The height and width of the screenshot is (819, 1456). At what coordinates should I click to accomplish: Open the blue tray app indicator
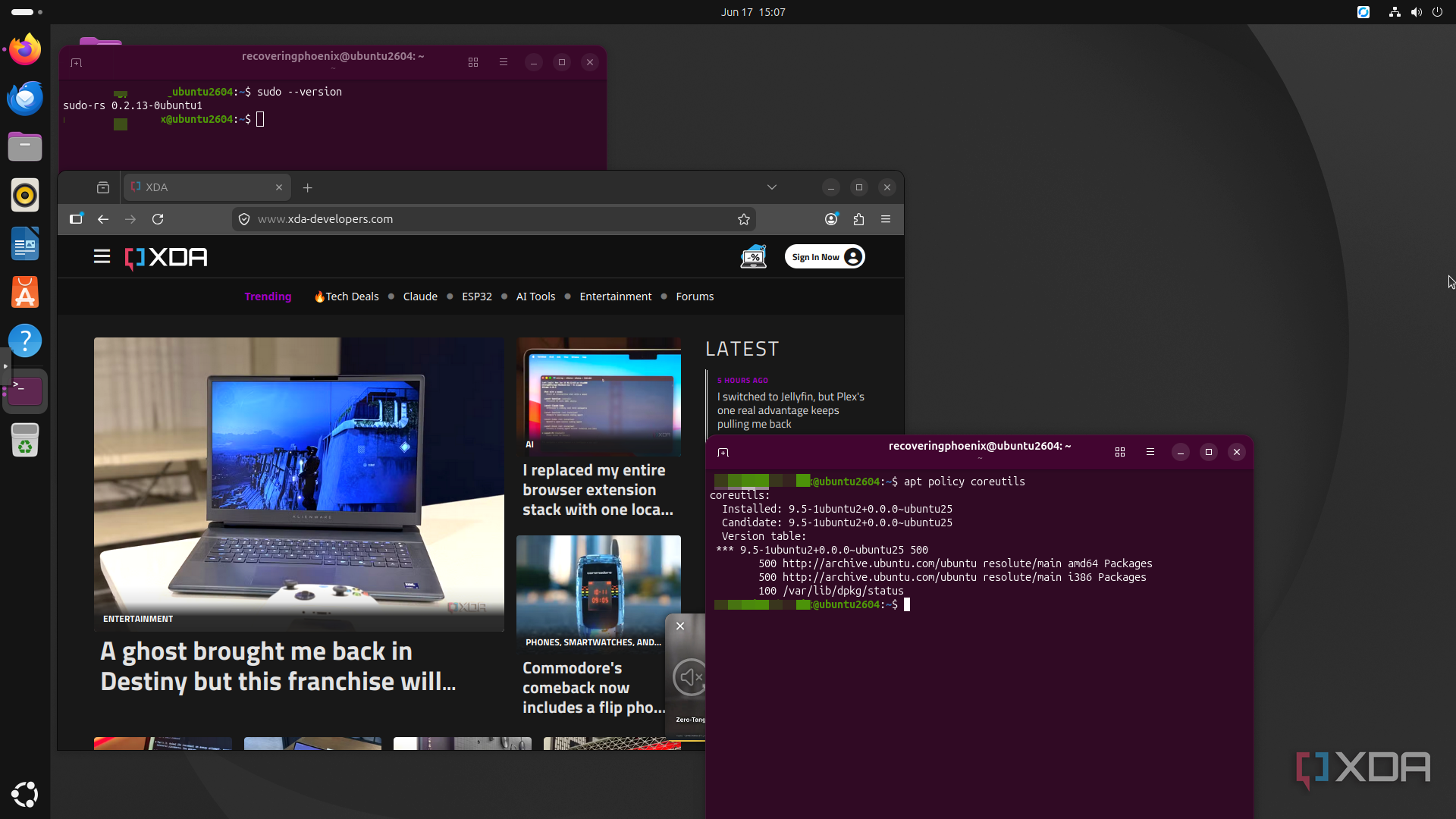point(1363,12)
